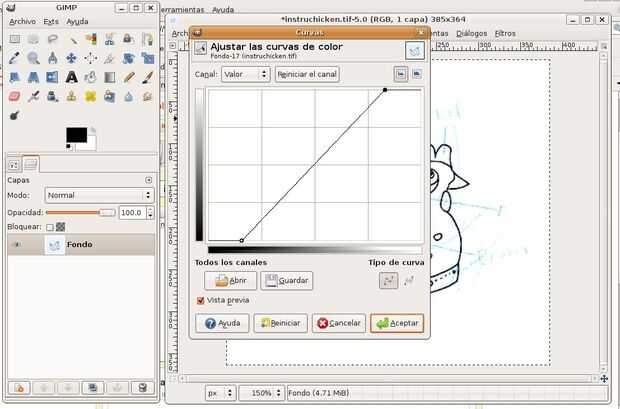Switch curves histogram to linear scale
The width and height of the screenshot is (620, 409).
401,74
